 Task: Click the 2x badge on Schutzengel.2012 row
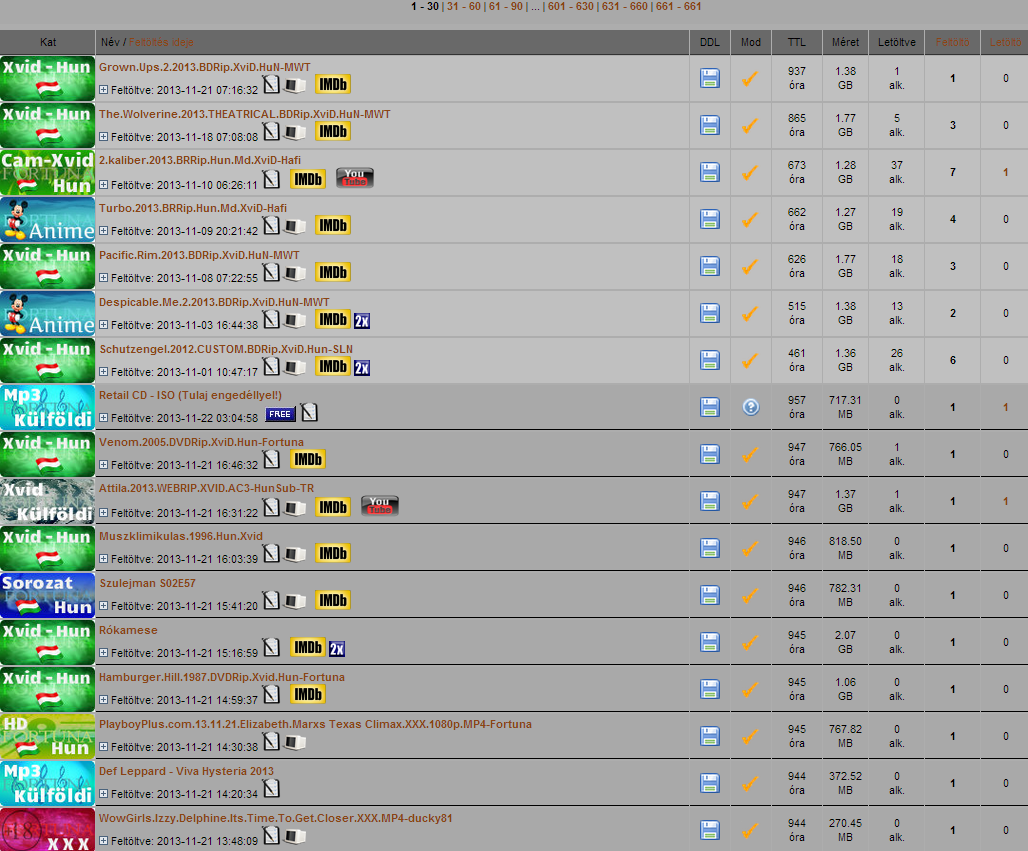[362, 368]
